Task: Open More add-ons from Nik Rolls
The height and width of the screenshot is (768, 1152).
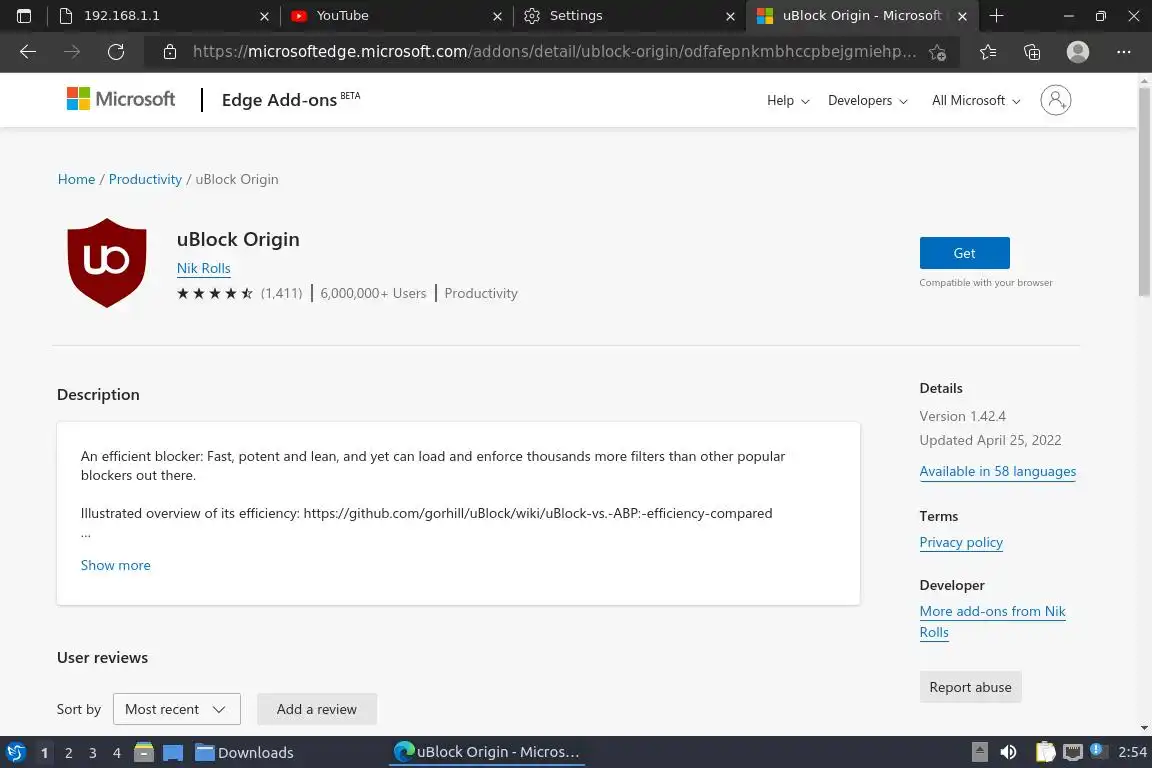Action: point(993,621)
